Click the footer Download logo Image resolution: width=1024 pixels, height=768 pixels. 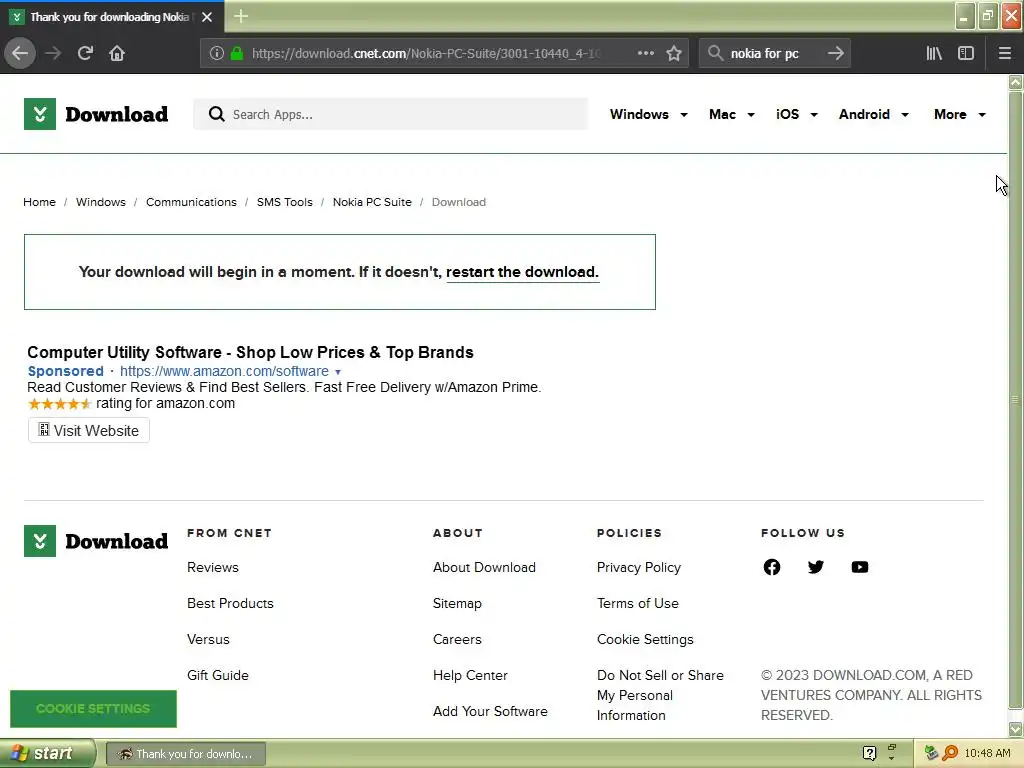click(96, 541)
